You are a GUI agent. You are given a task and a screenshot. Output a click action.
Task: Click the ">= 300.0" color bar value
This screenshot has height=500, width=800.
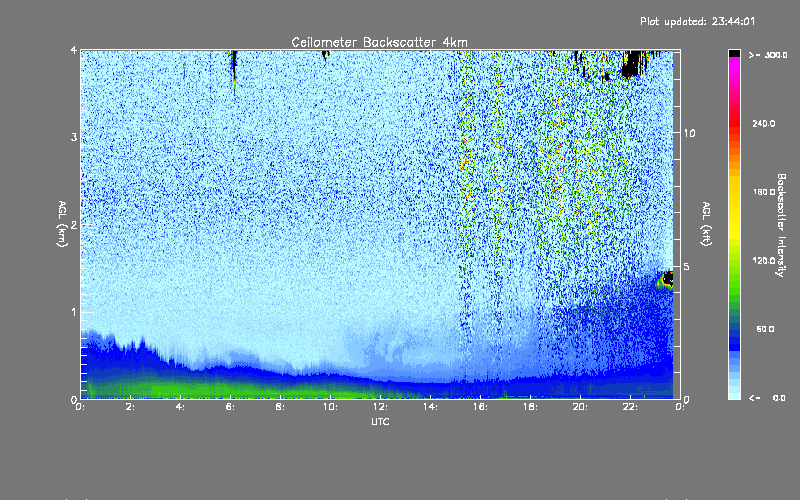(768, 55)
